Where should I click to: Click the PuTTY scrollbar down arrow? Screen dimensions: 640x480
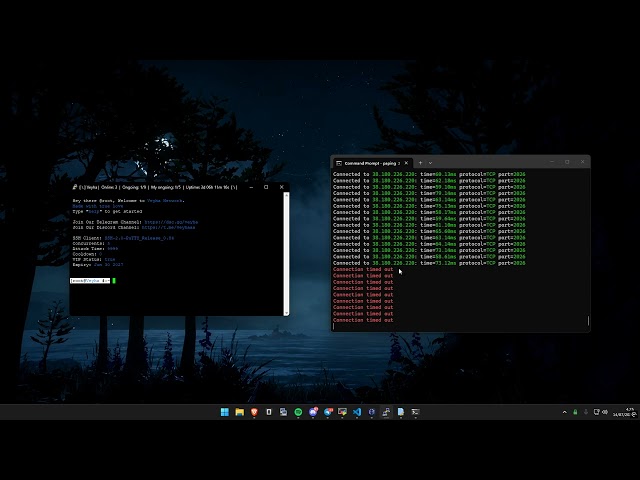click(x=286, y=313)
